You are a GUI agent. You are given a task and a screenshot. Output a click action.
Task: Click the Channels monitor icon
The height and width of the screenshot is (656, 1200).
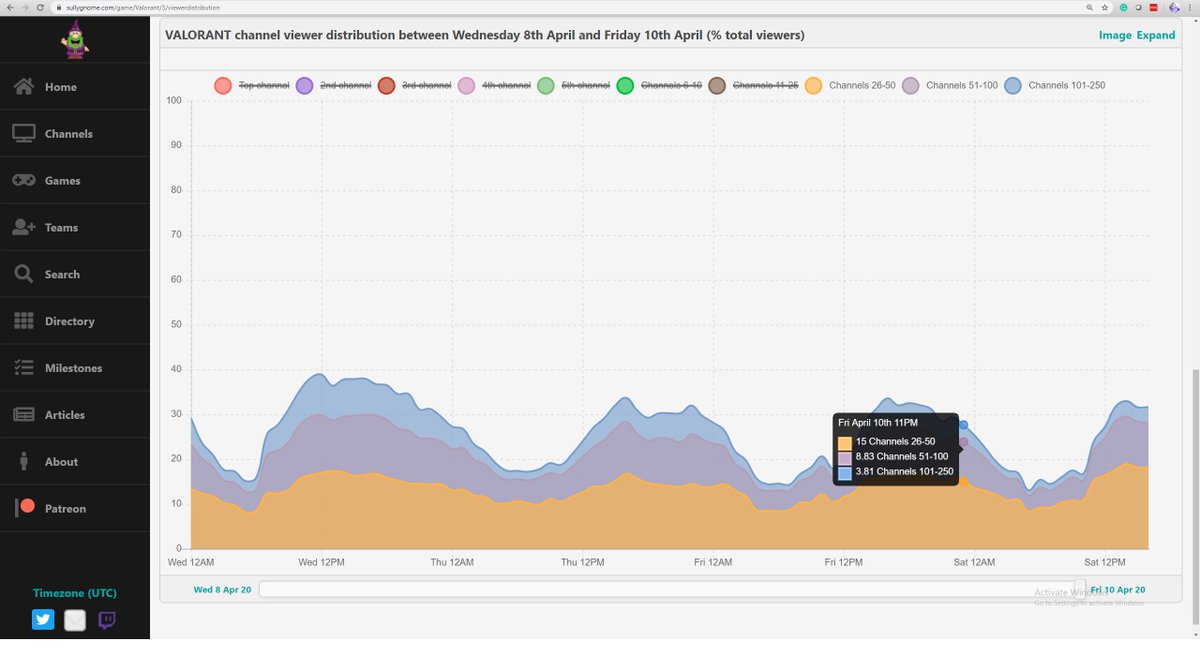pyautogui.click(x=24, y=133)
